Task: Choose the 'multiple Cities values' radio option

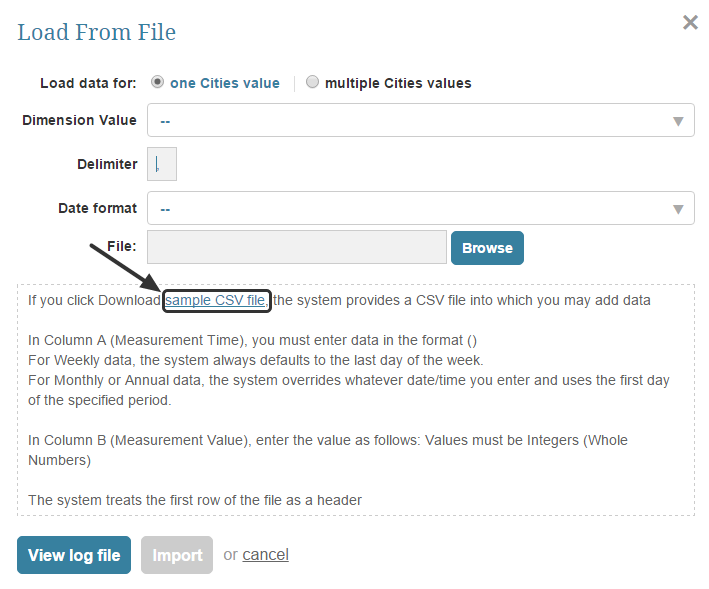Action: pos(313,83)
